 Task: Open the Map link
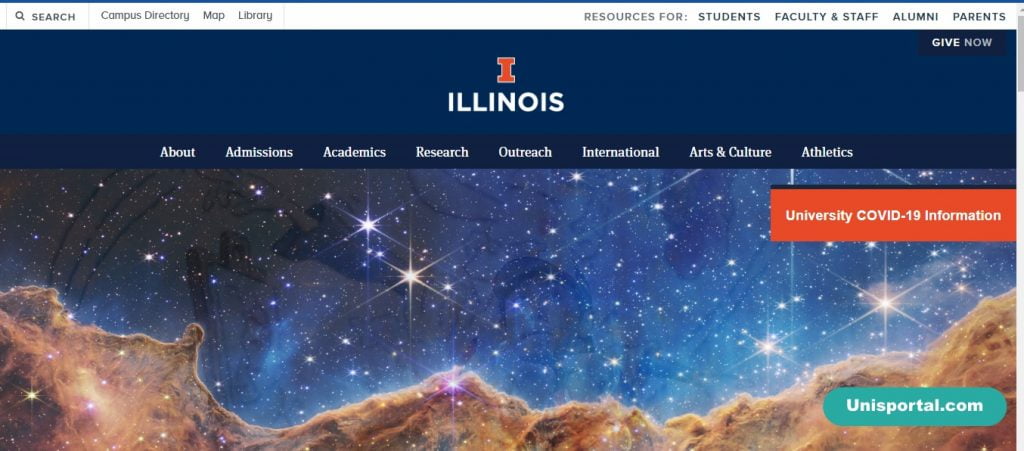coord(214,16)
